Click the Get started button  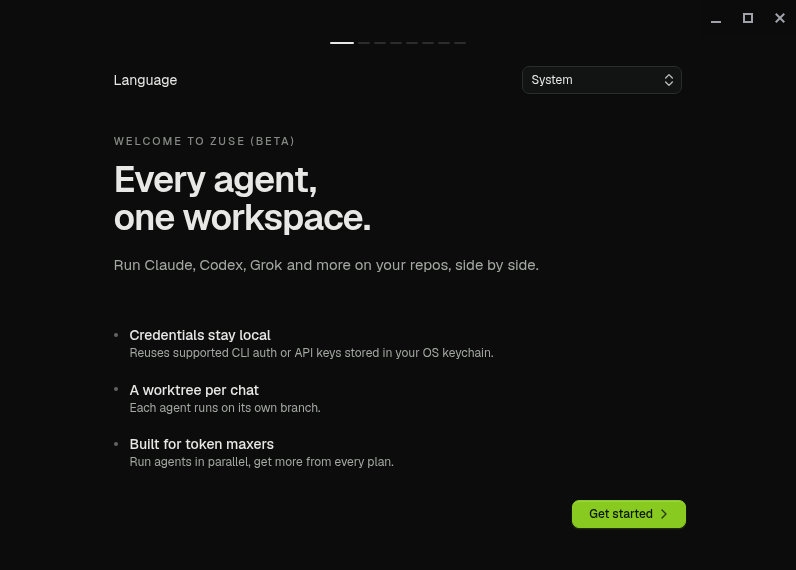(628, 514)
